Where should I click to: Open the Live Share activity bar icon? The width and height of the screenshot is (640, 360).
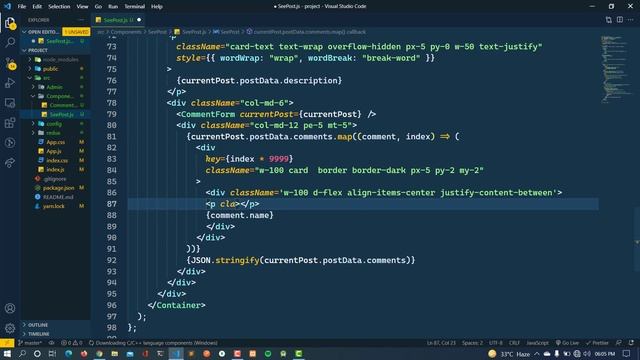[x=10, y=163]
